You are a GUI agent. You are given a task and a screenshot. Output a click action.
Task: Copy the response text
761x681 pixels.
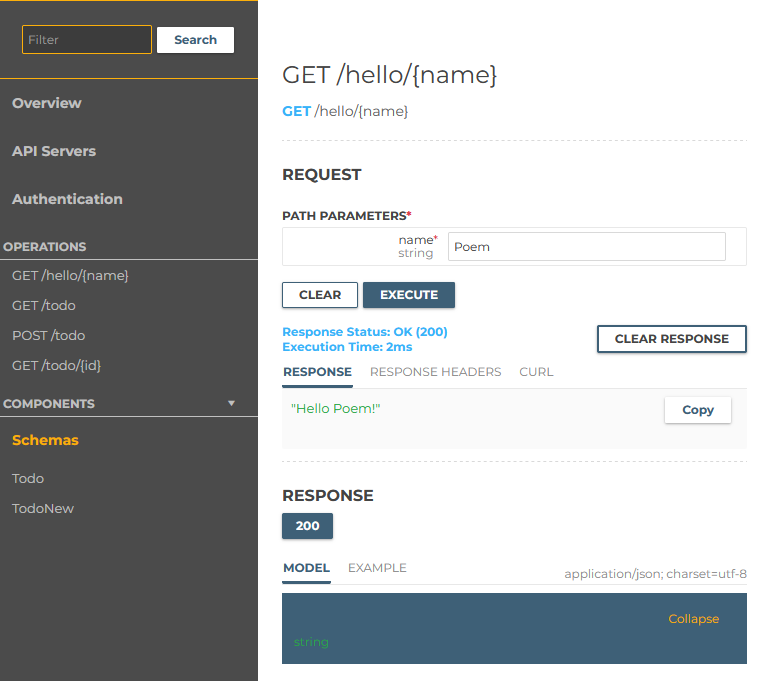click(697, 410)
